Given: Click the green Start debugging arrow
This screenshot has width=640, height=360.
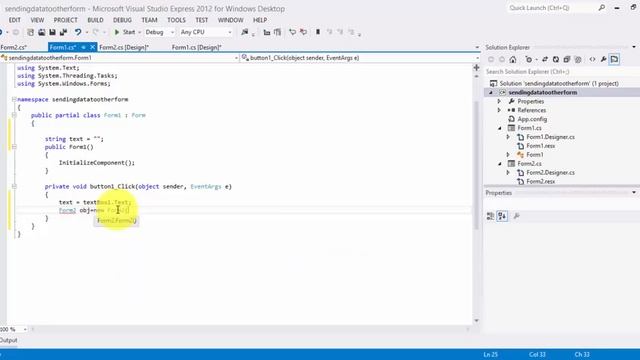Looking at the screenshot, I should point(117,32).
